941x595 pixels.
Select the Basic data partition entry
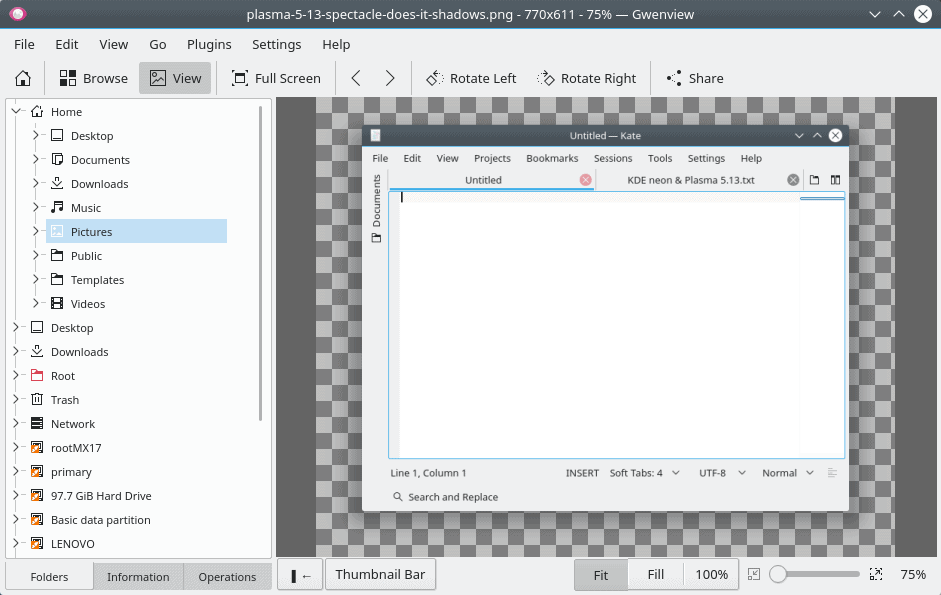pos(100,520)
